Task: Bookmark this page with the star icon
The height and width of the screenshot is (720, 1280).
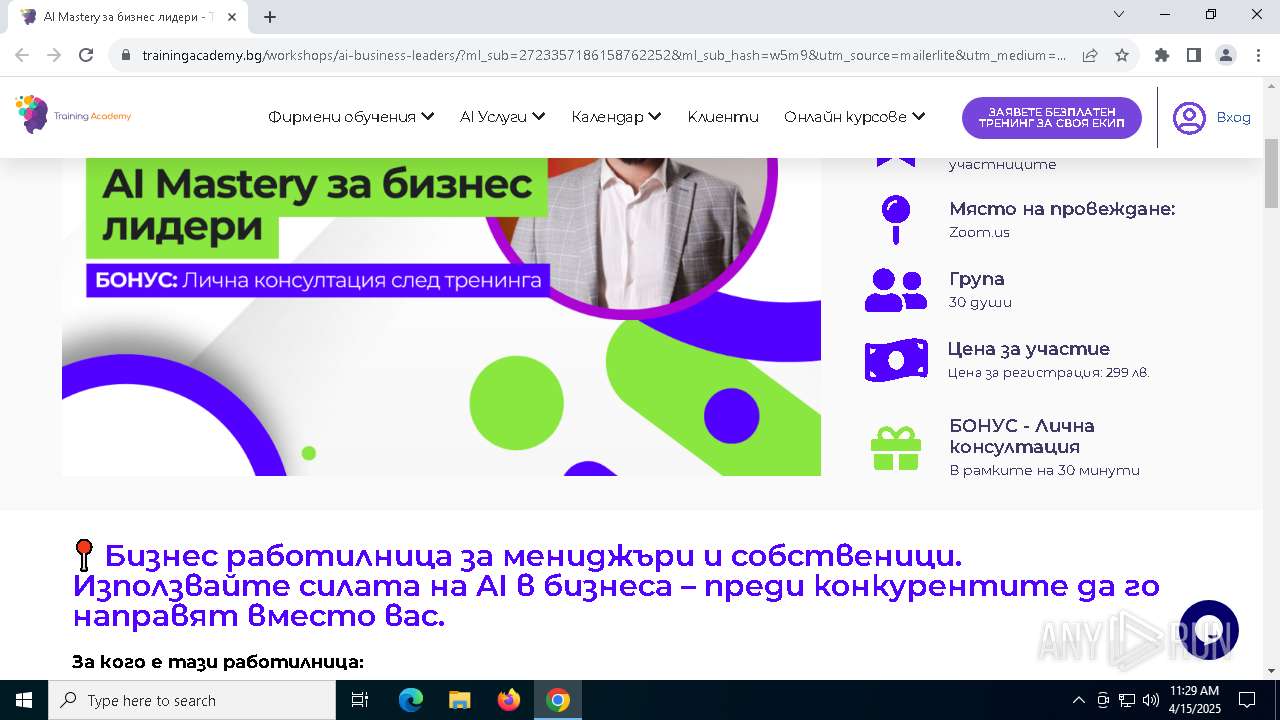Action: pyautogui.click(x=1122, y=55)
